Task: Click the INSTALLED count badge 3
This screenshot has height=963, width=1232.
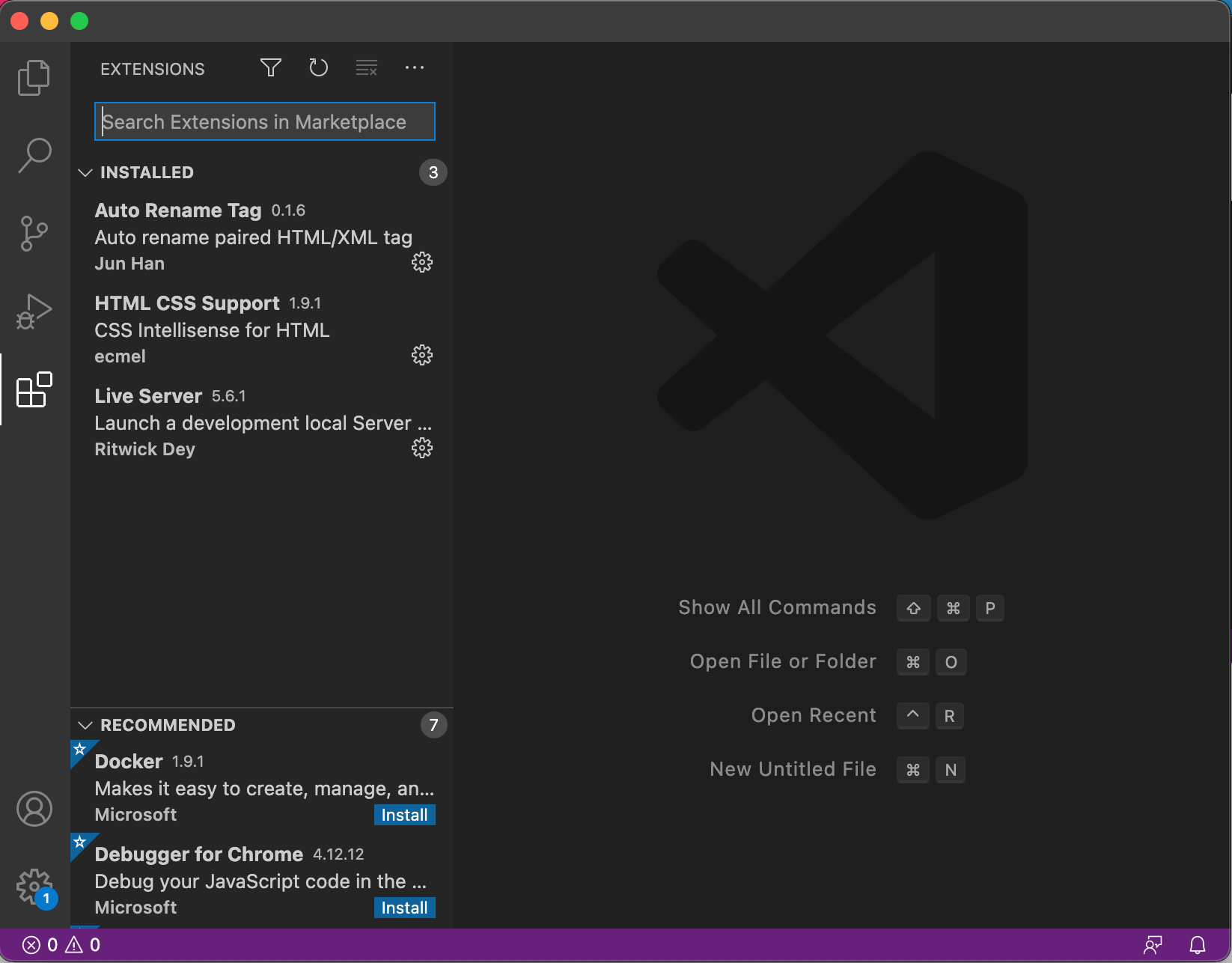Action: click(x=433, y=173)
